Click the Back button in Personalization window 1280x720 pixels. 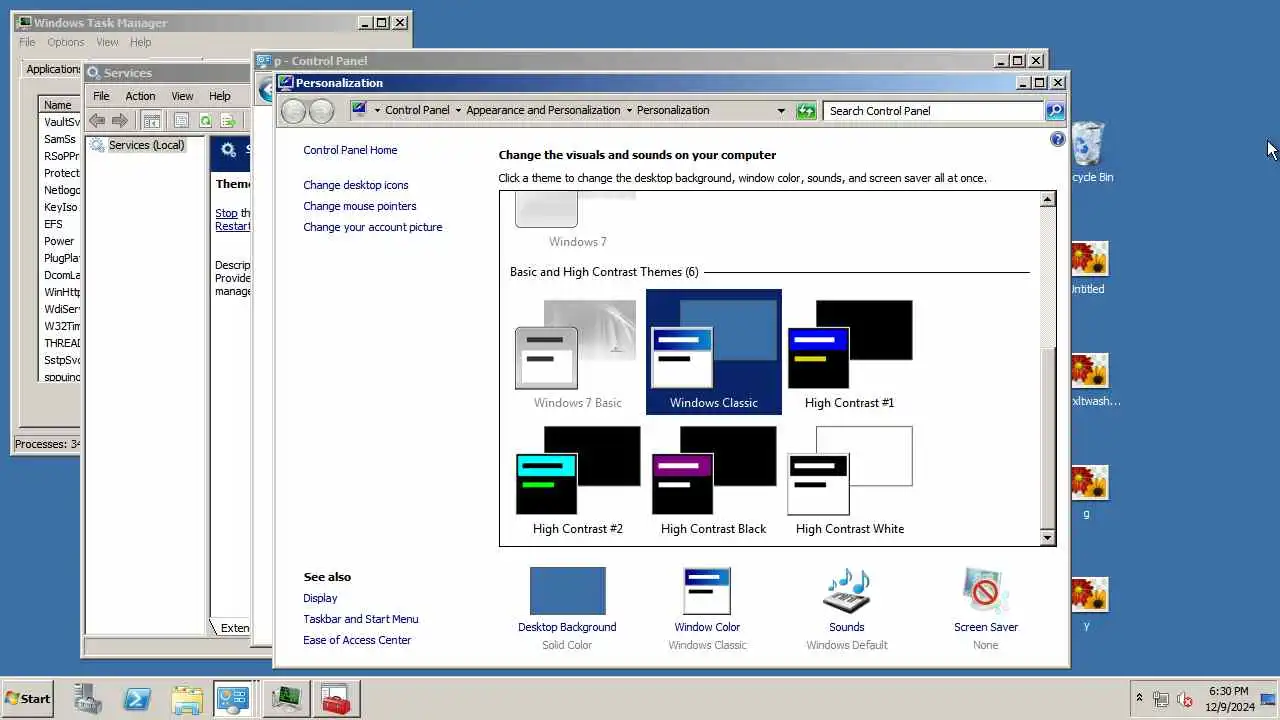tap(293, 111)
